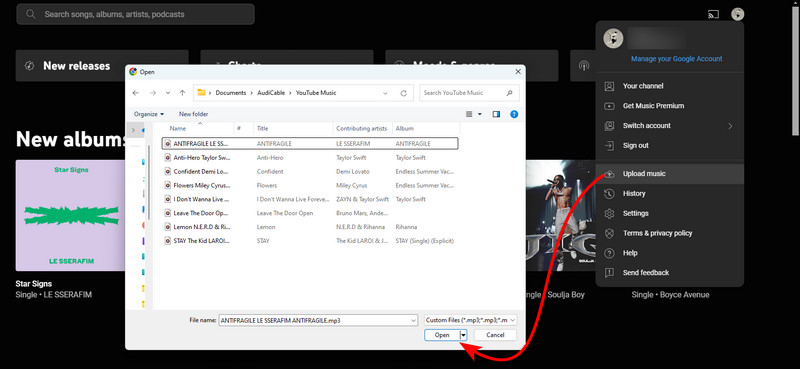Expand the File name history dropdown
The height and width of the screenshot is (369, 800).
tap(413, 321)
